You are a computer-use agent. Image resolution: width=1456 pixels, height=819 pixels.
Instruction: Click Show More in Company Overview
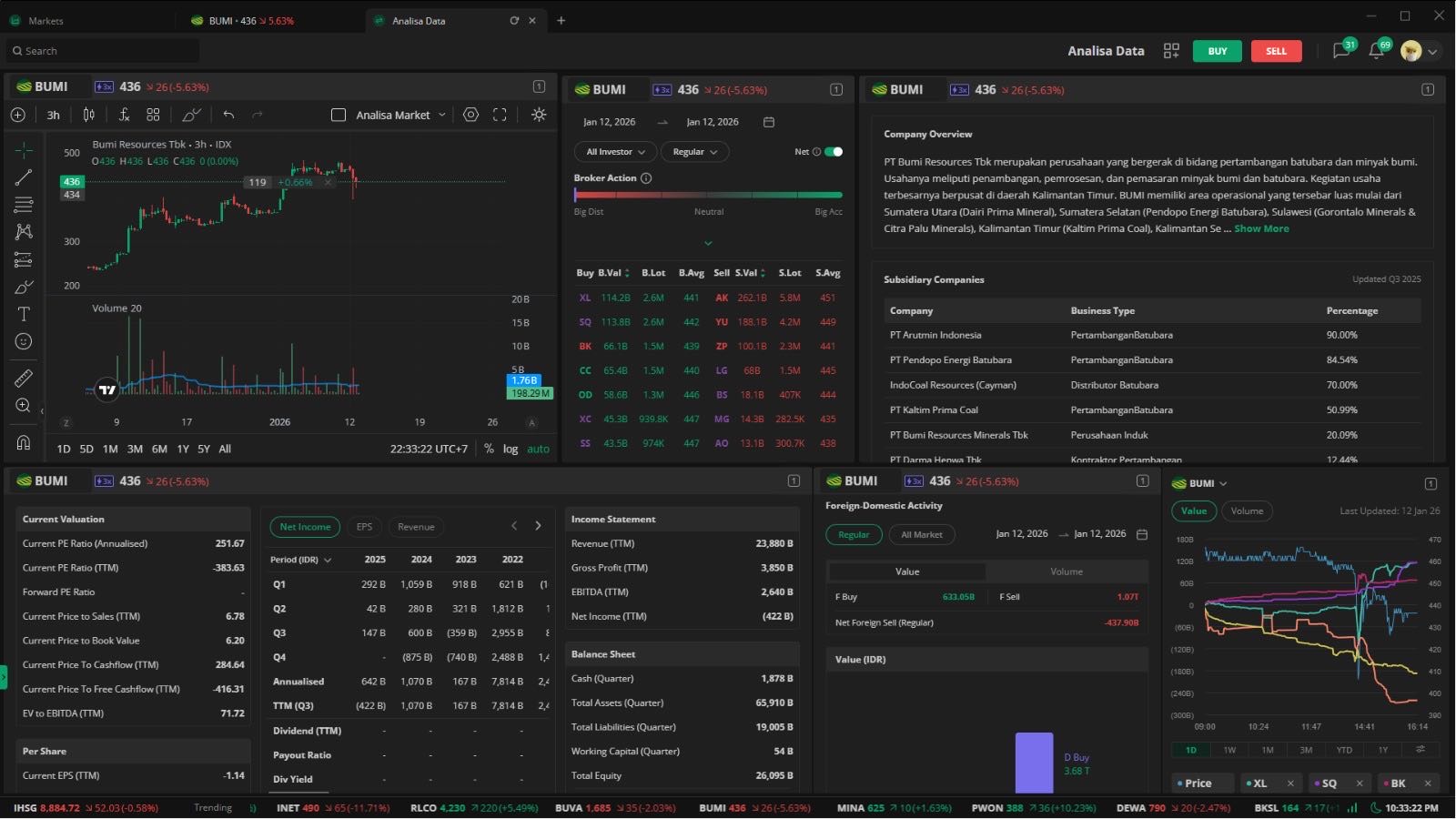[x=1261, y=228]
